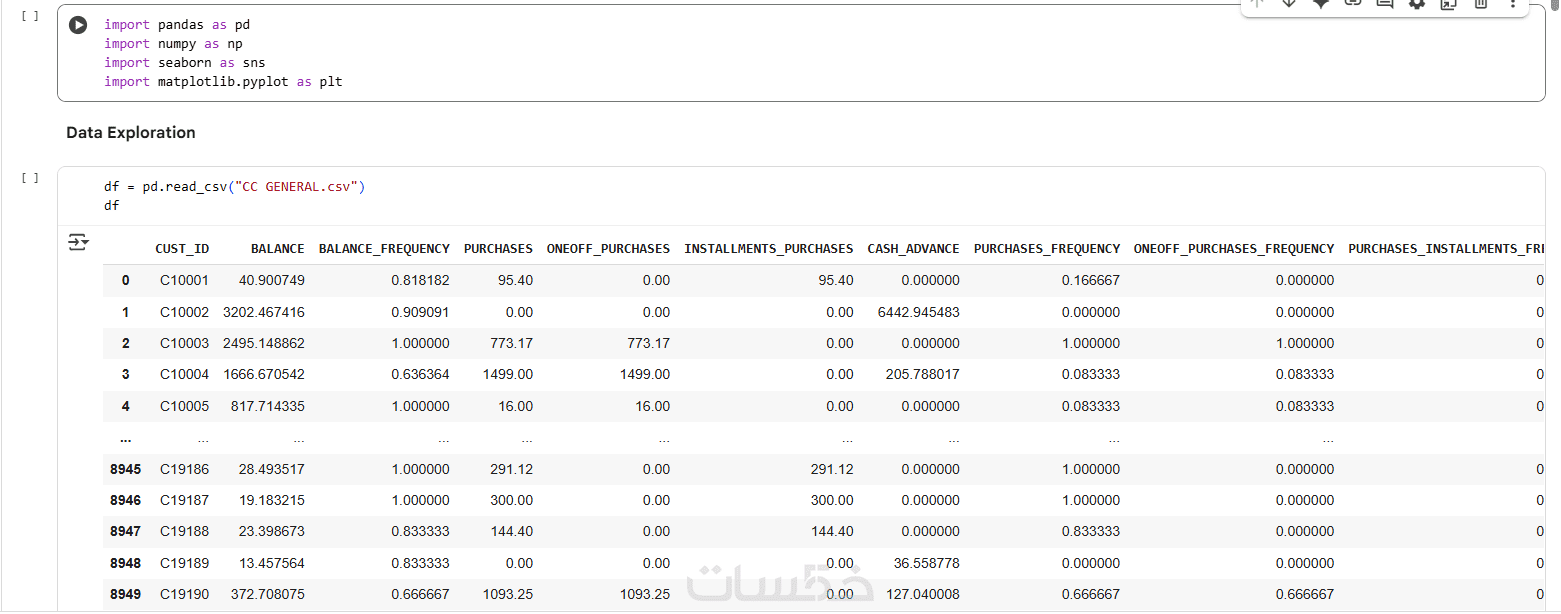1561x614 pixels.
Task: Click execution brackets of the read_csv cell
Action: (x=30, y=178)
